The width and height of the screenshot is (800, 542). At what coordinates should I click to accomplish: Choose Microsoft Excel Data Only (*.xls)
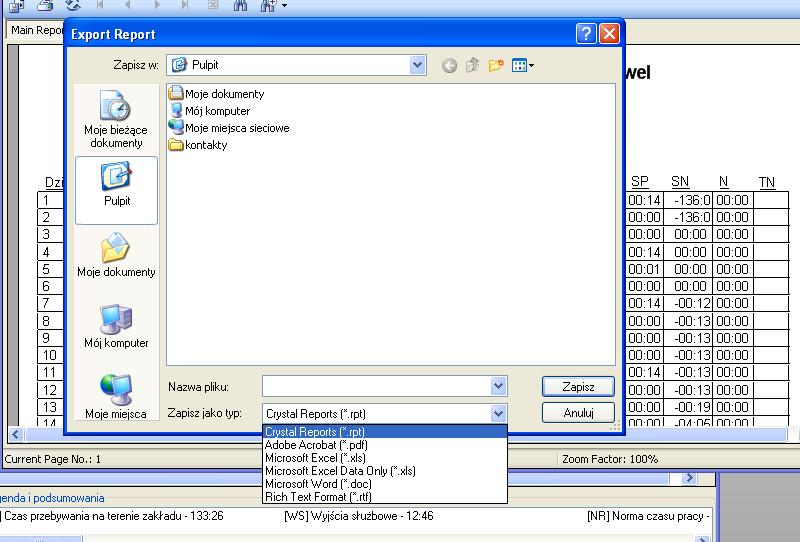pos(385,471)
